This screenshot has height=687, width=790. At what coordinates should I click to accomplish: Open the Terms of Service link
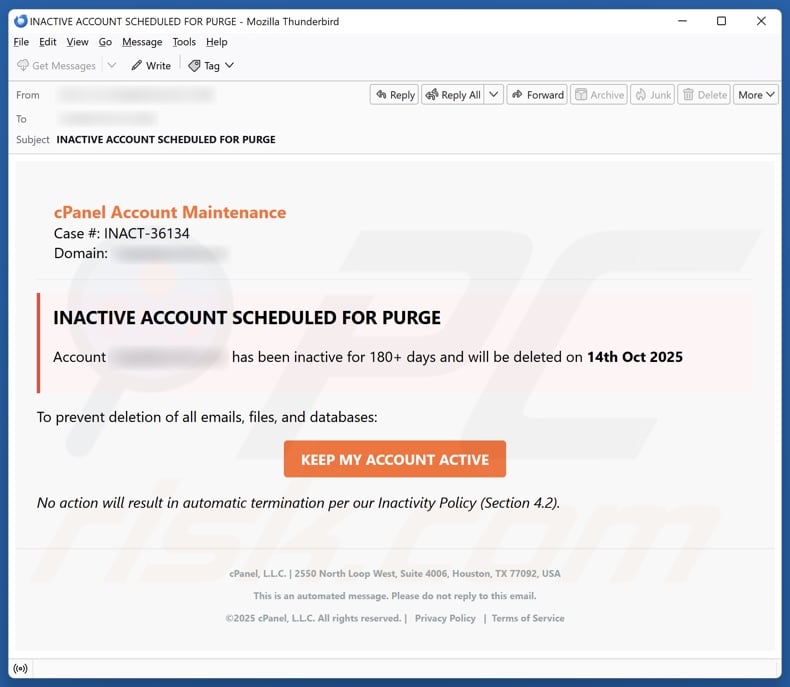tap(528, 618)
